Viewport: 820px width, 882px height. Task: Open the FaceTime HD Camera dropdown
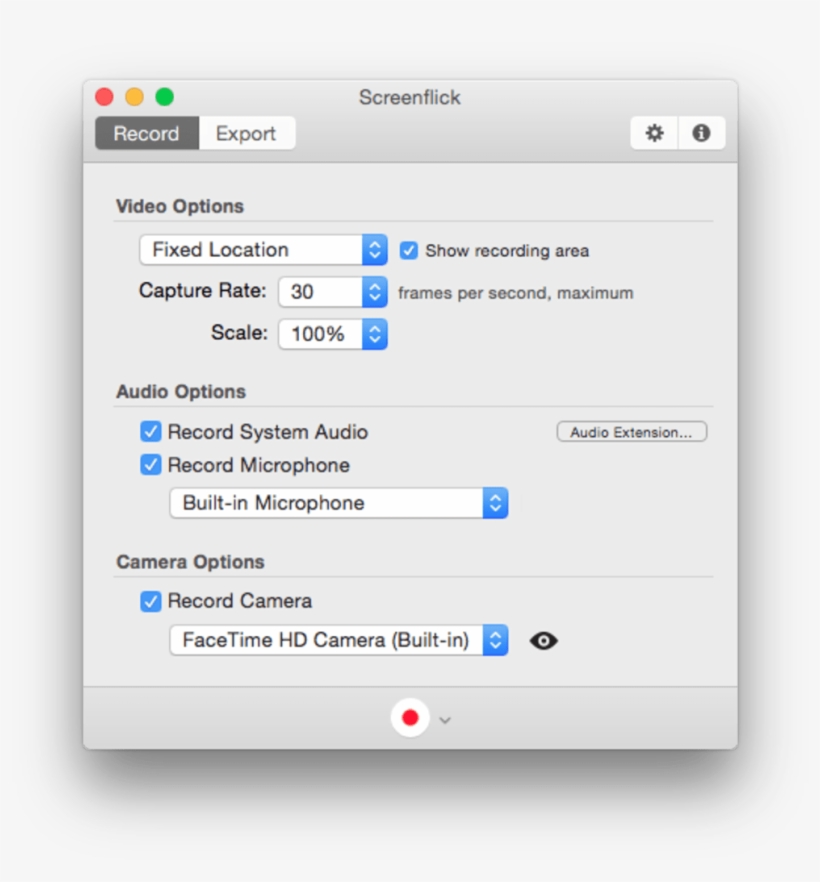click(338, 640)
